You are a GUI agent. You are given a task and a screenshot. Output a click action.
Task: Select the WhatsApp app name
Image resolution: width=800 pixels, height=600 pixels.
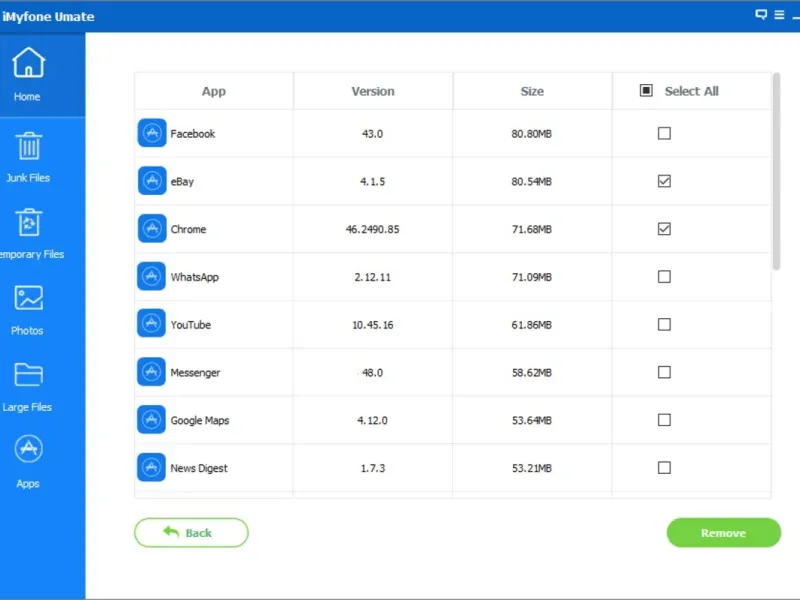pos(194,277)
